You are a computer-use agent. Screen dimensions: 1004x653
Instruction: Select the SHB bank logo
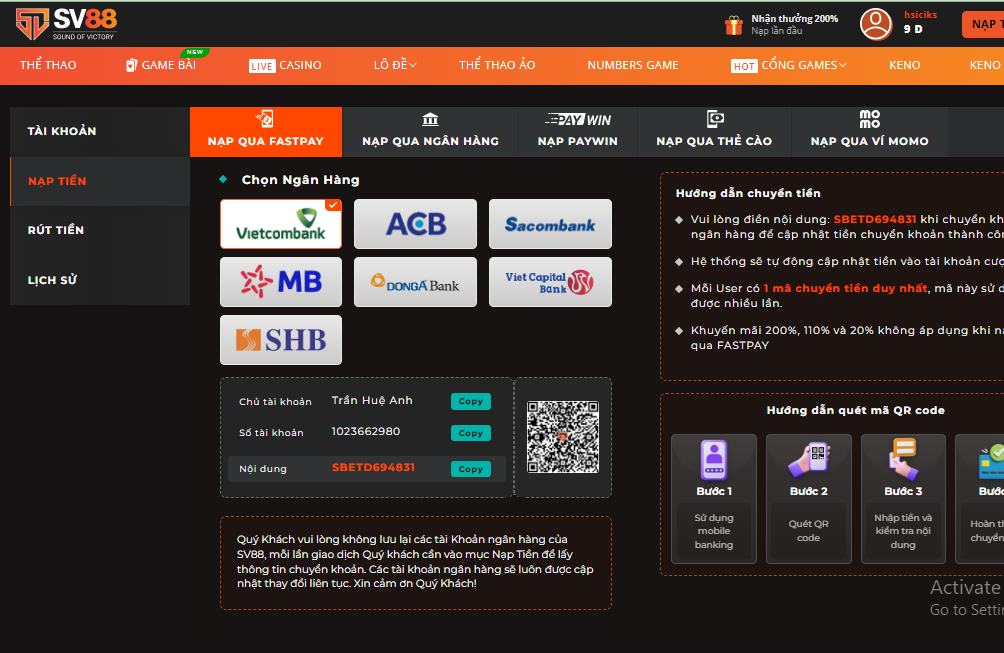click(281, 340)
